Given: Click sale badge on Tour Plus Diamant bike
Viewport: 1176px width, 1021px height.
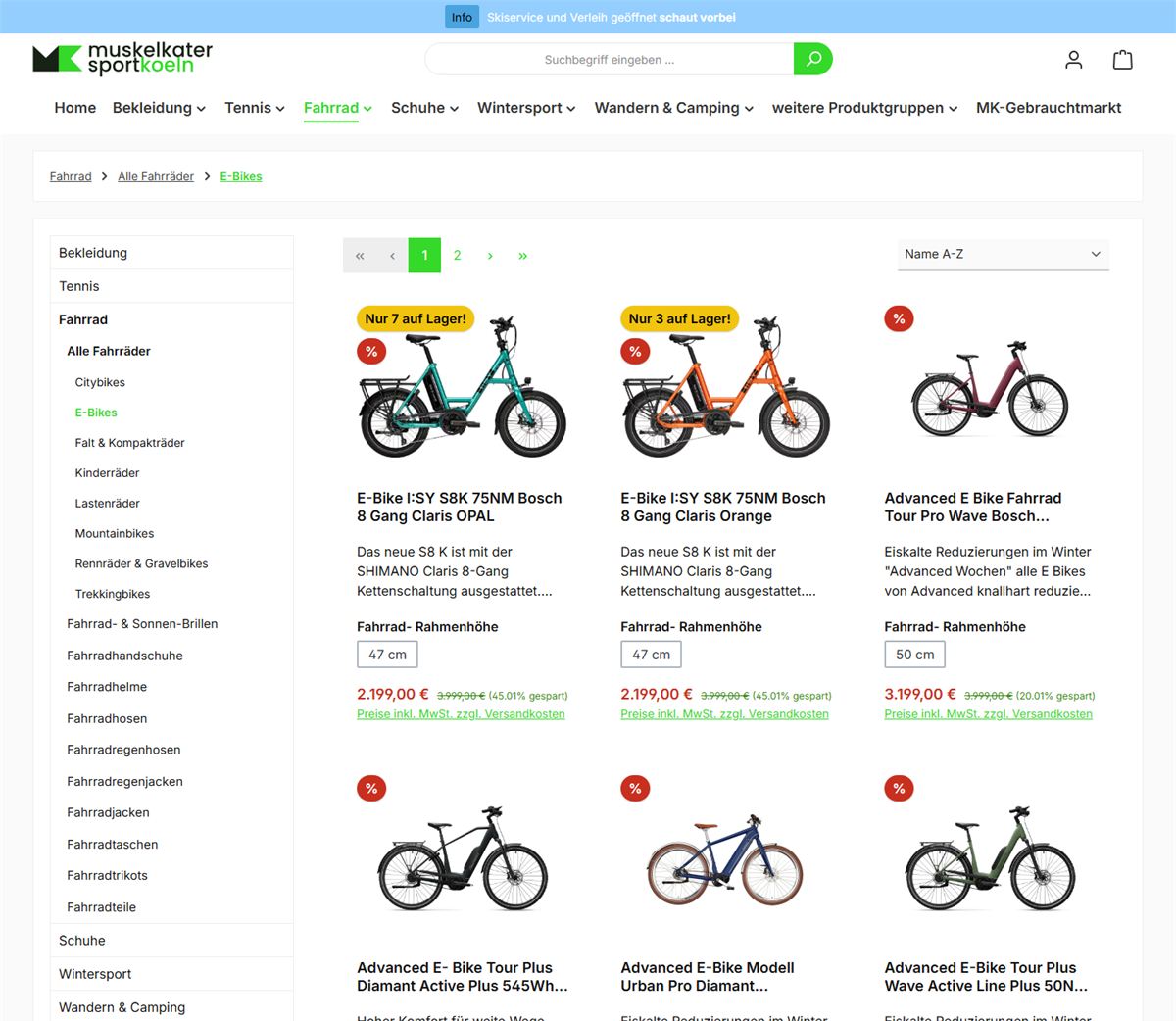Looking at the screenshot, I should click(371, 788).
